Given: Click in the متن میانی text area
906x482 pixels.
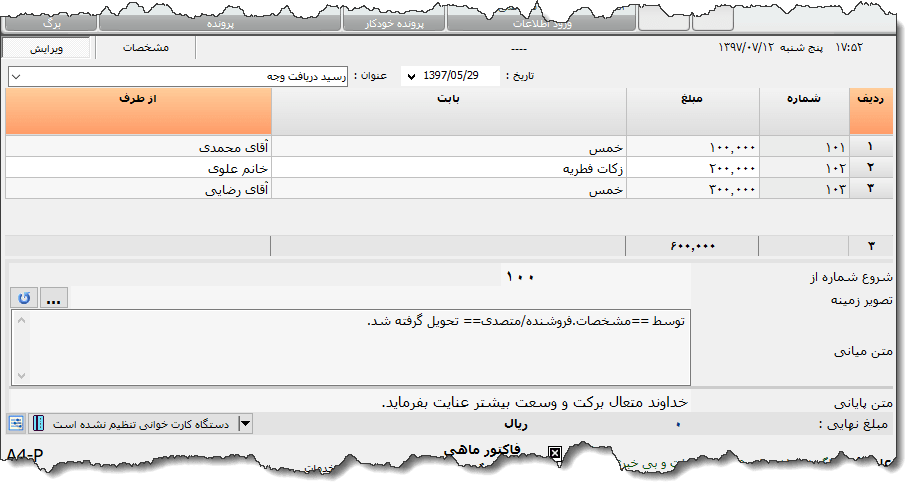Looking at the screenshot, I should click(x=351, y=347).
